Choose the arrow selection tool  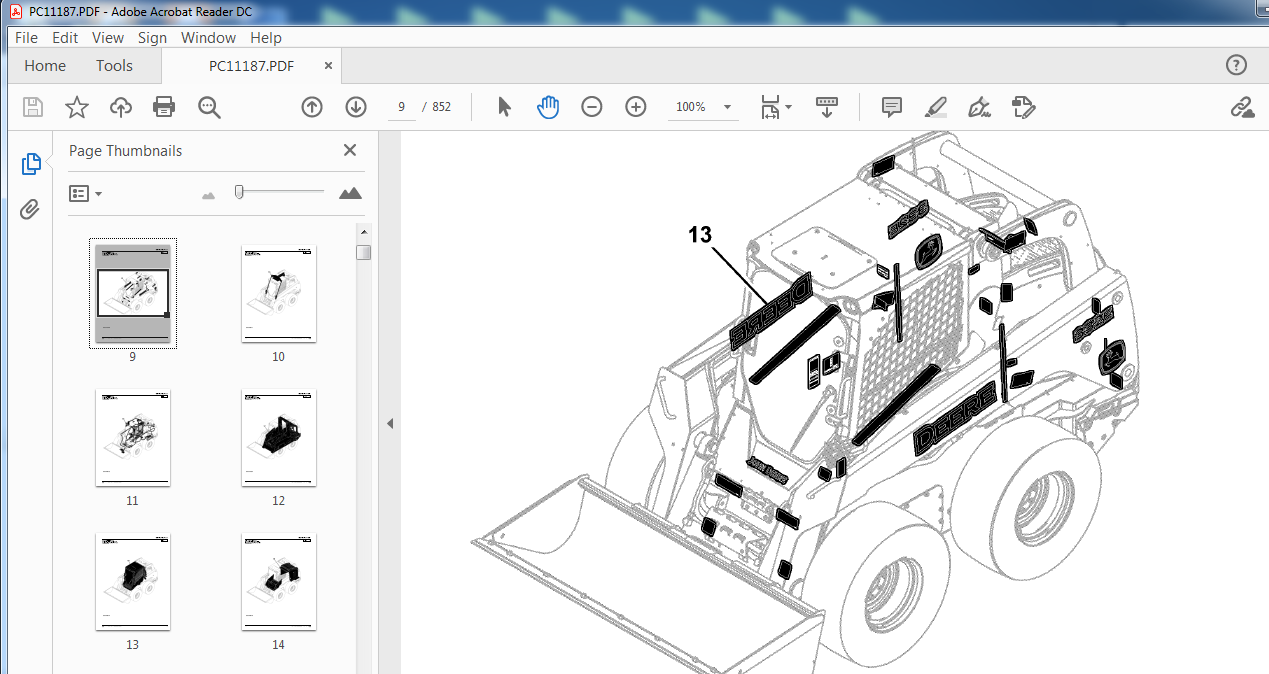point(504,107)
